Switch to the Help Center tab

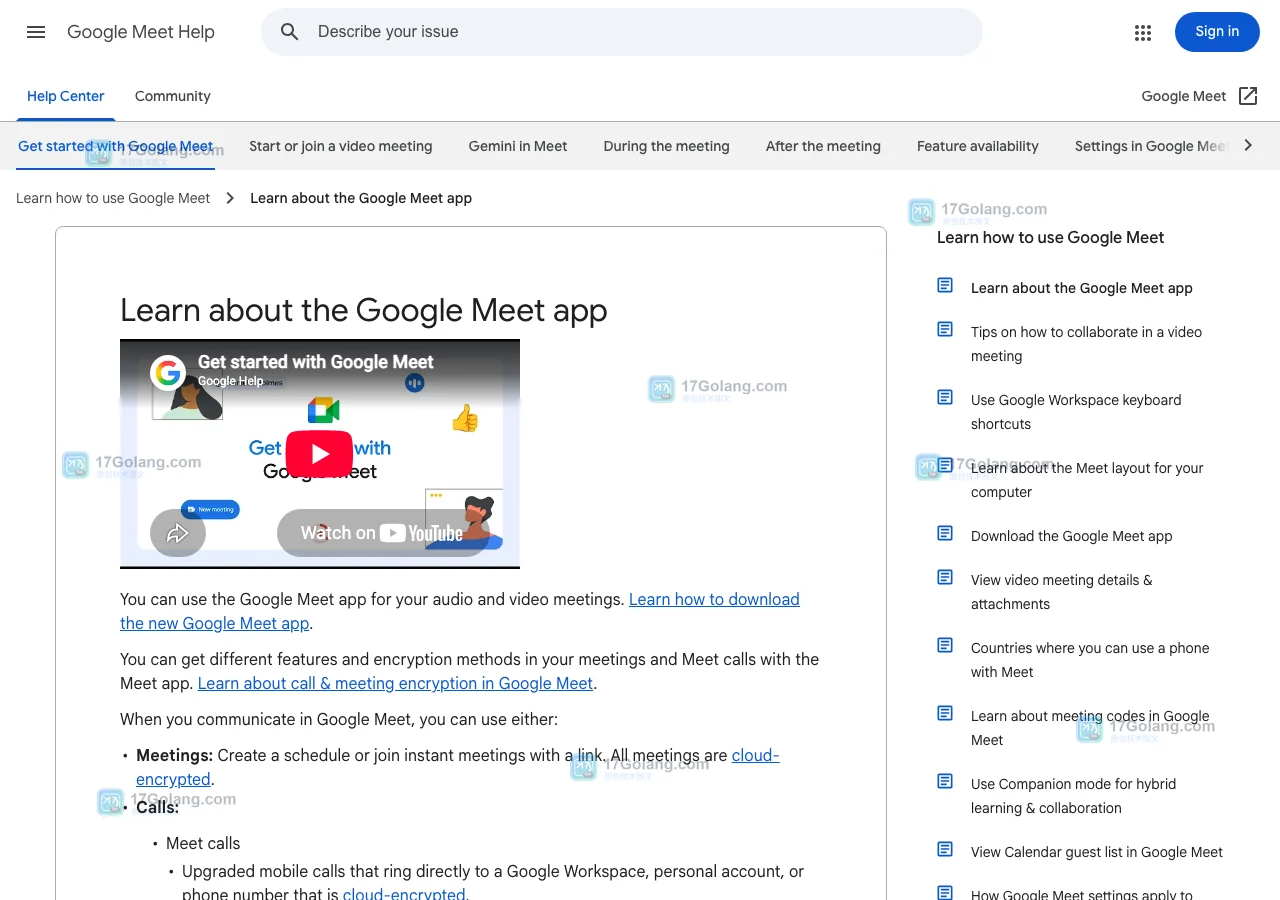click(x=66, y=96)
